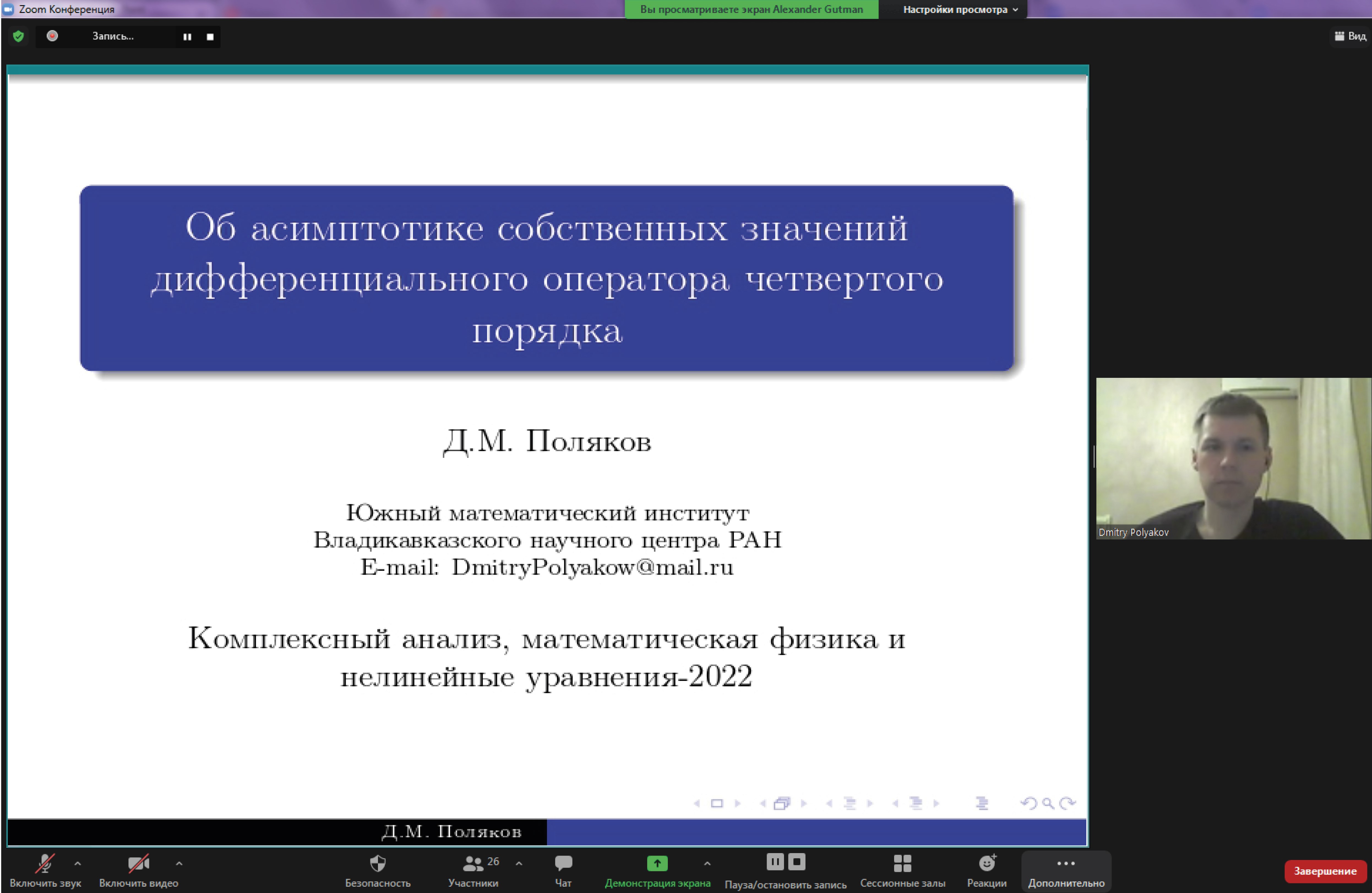The width and height of the screenshot is (1372, 893).
Task: Click Beamer search magnifier icon
Action: (x=1049, y=803)
